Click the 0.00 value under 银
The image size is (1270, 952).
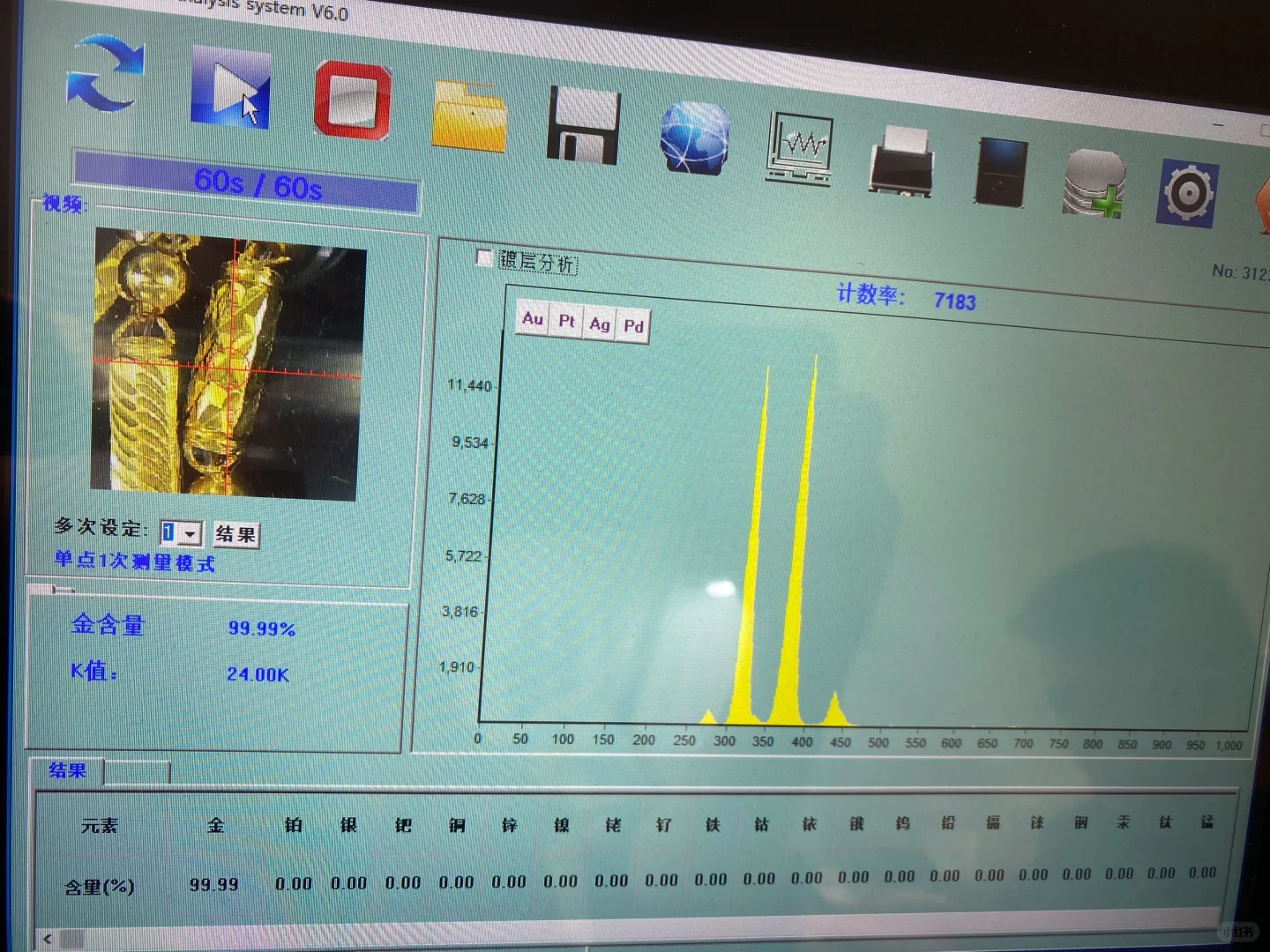[x=349, y=883]
